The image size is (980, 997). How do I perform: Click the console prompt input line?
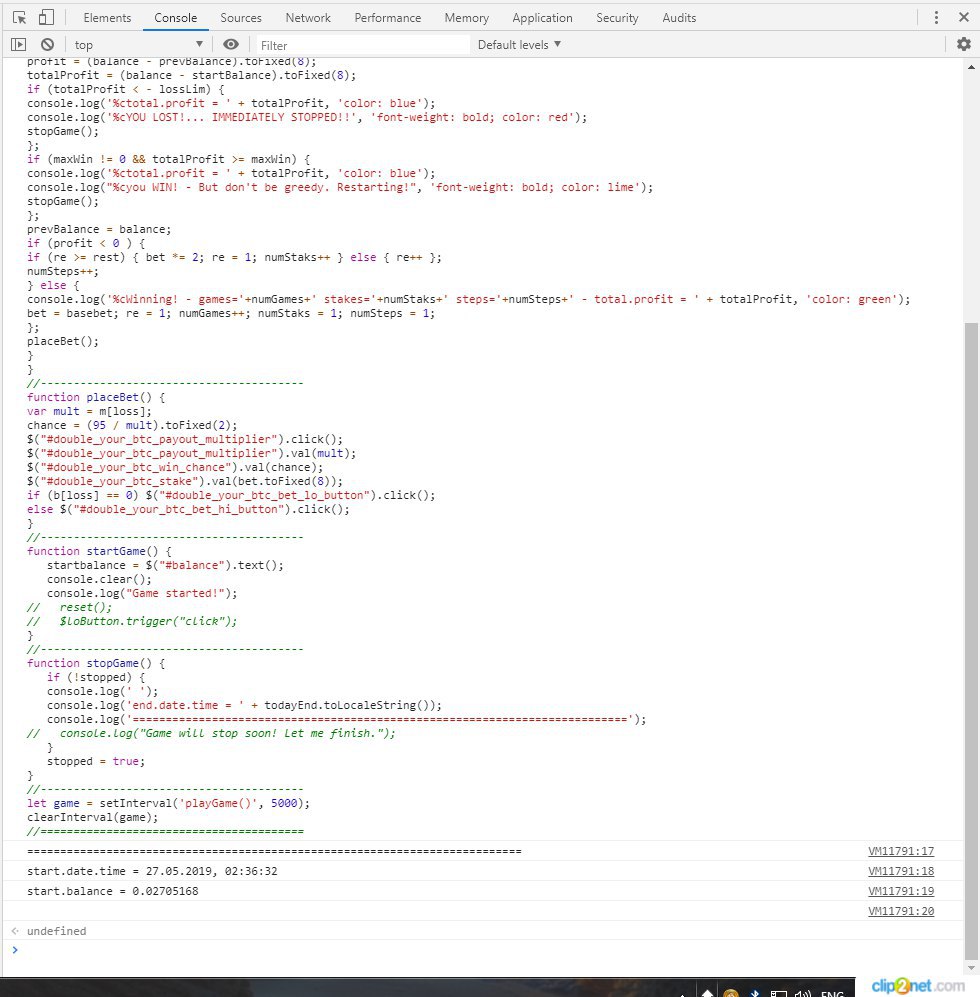(x=483, y=950)
